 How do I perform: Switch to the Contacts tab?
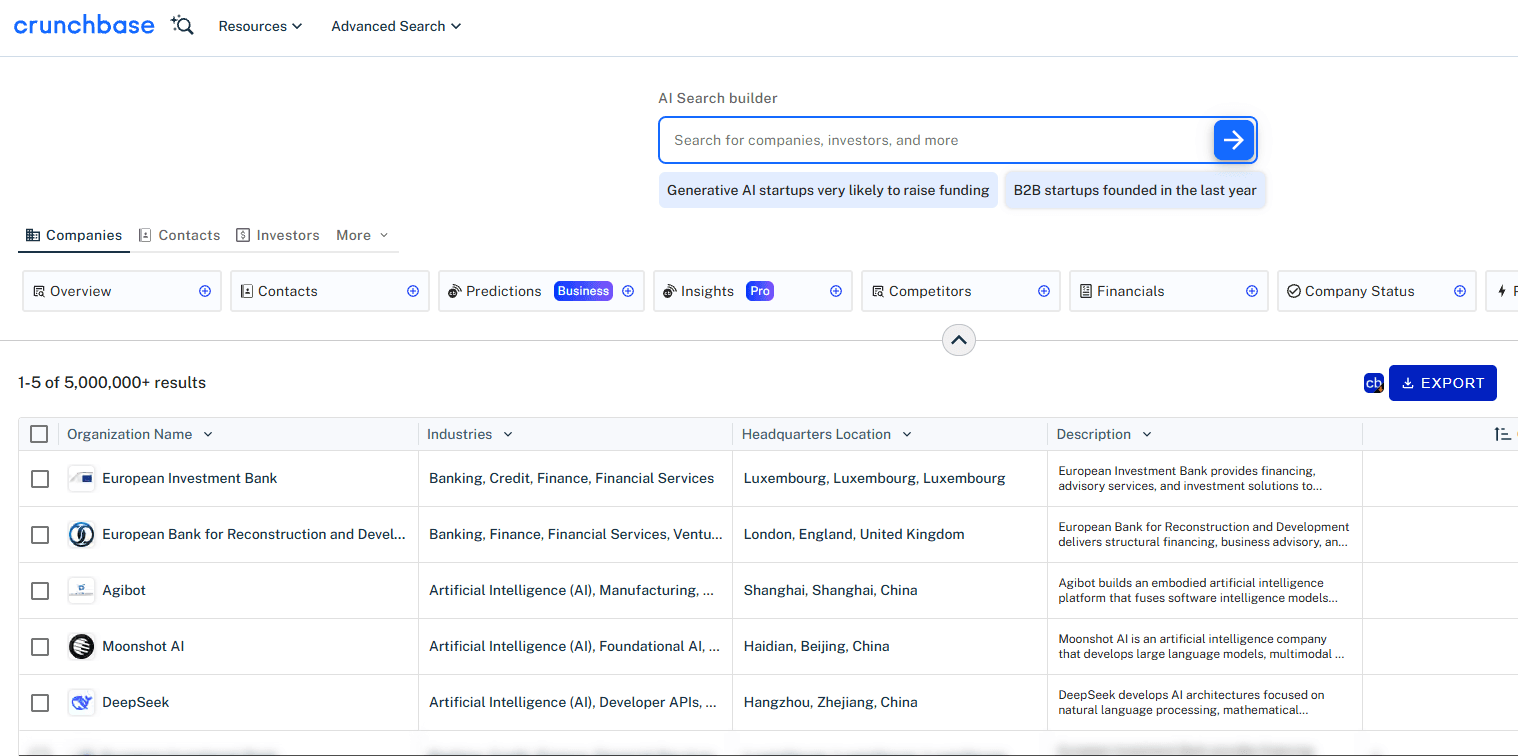(179, 235)
